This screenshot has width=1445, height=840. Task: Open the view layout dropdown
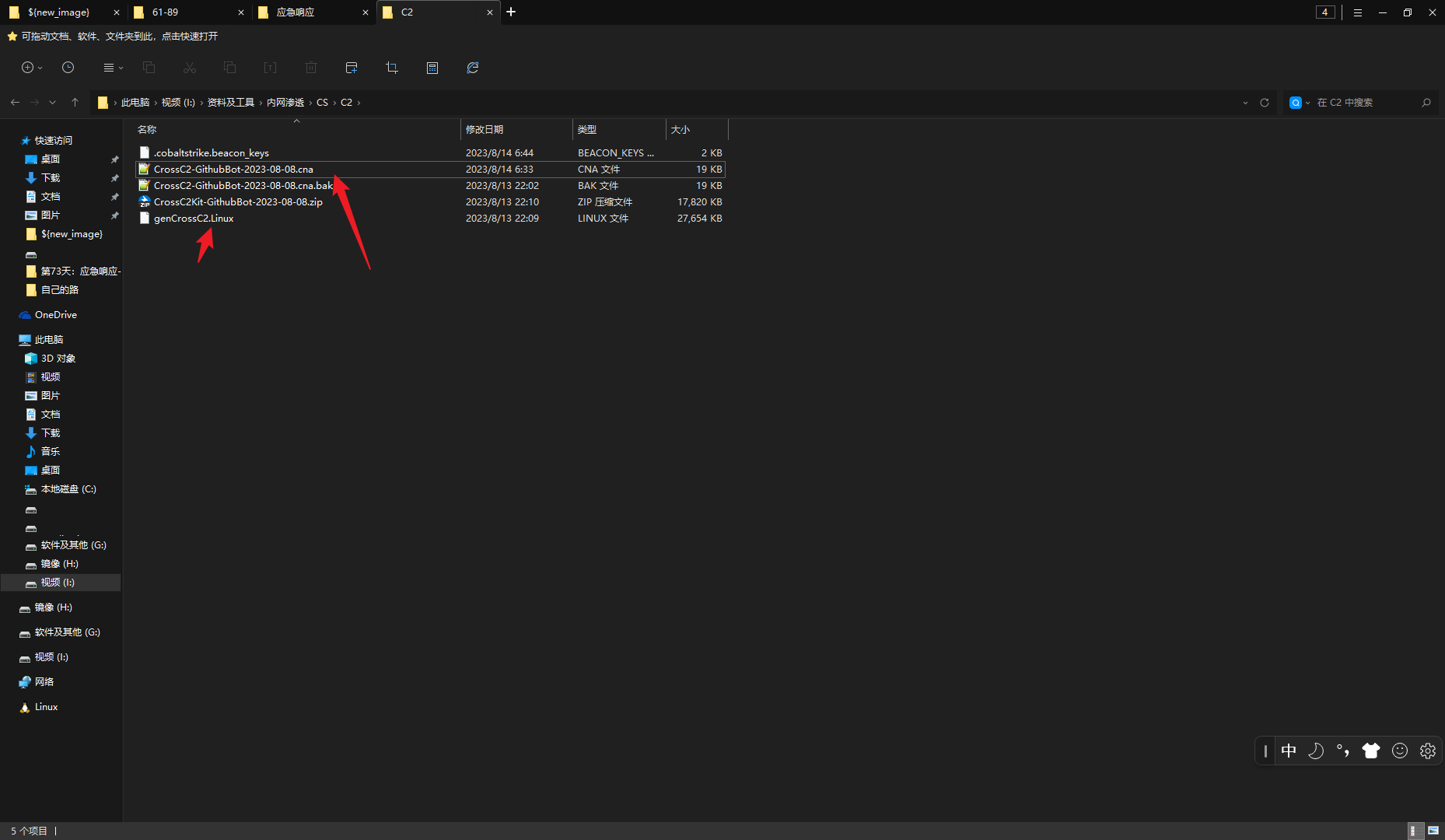point(112,68)
